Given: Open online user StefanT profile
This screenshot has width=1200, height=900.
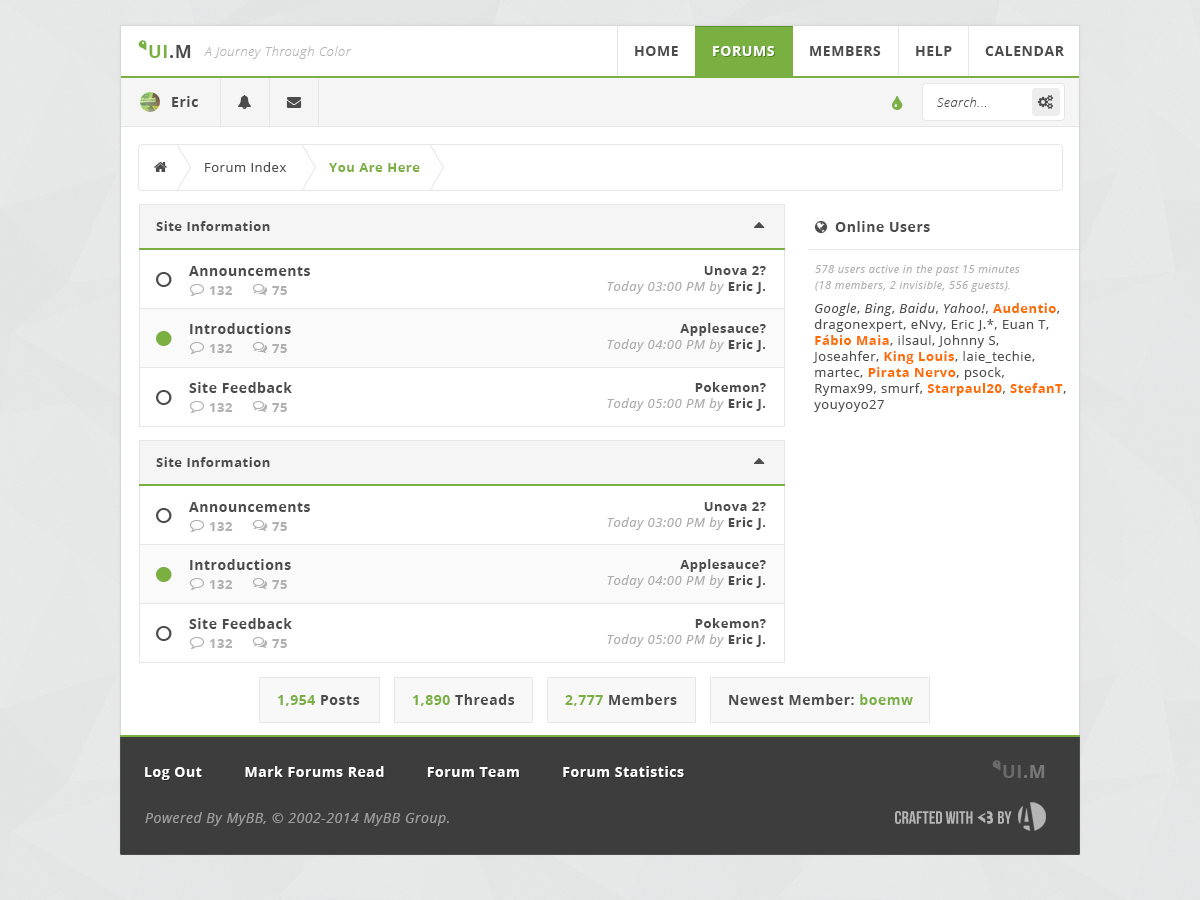Looking at the screenshot, I should [x=1037, y=388].
